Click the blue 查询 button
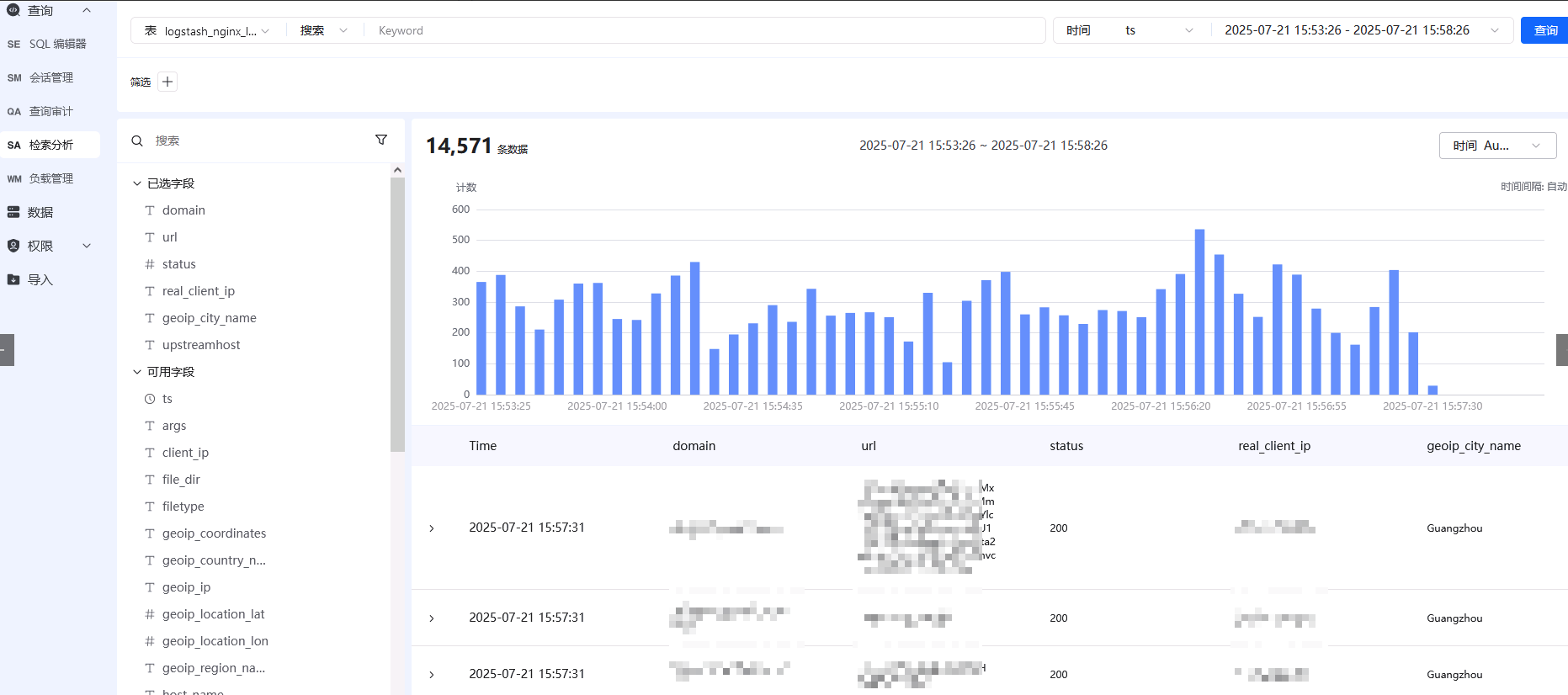The image size is (1568, 695). pyautogui.click(x=1544, y=30)
